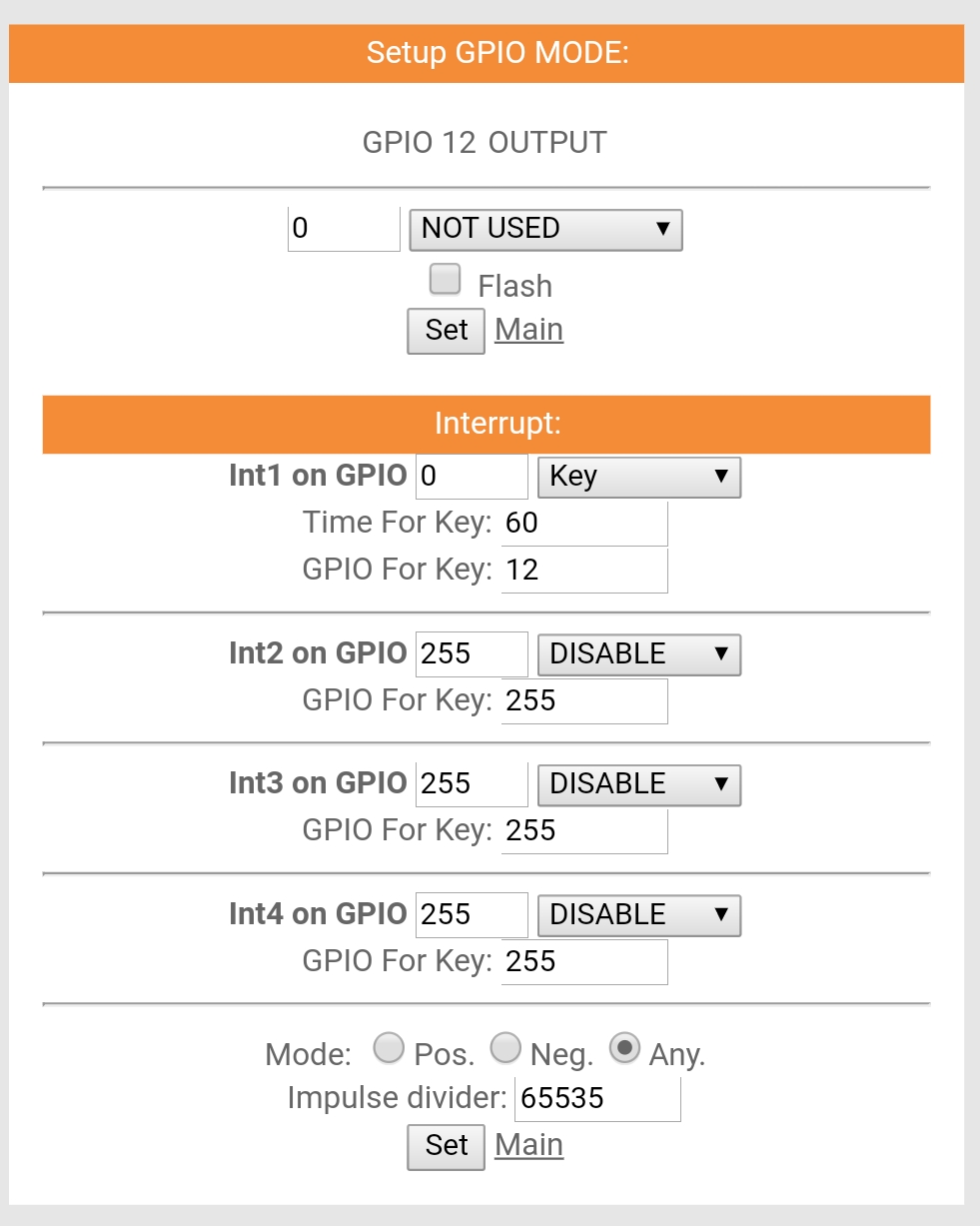Click the Int1 GPIO For Key field
This screenshot has height=1226, width=980.
[583, 571]
